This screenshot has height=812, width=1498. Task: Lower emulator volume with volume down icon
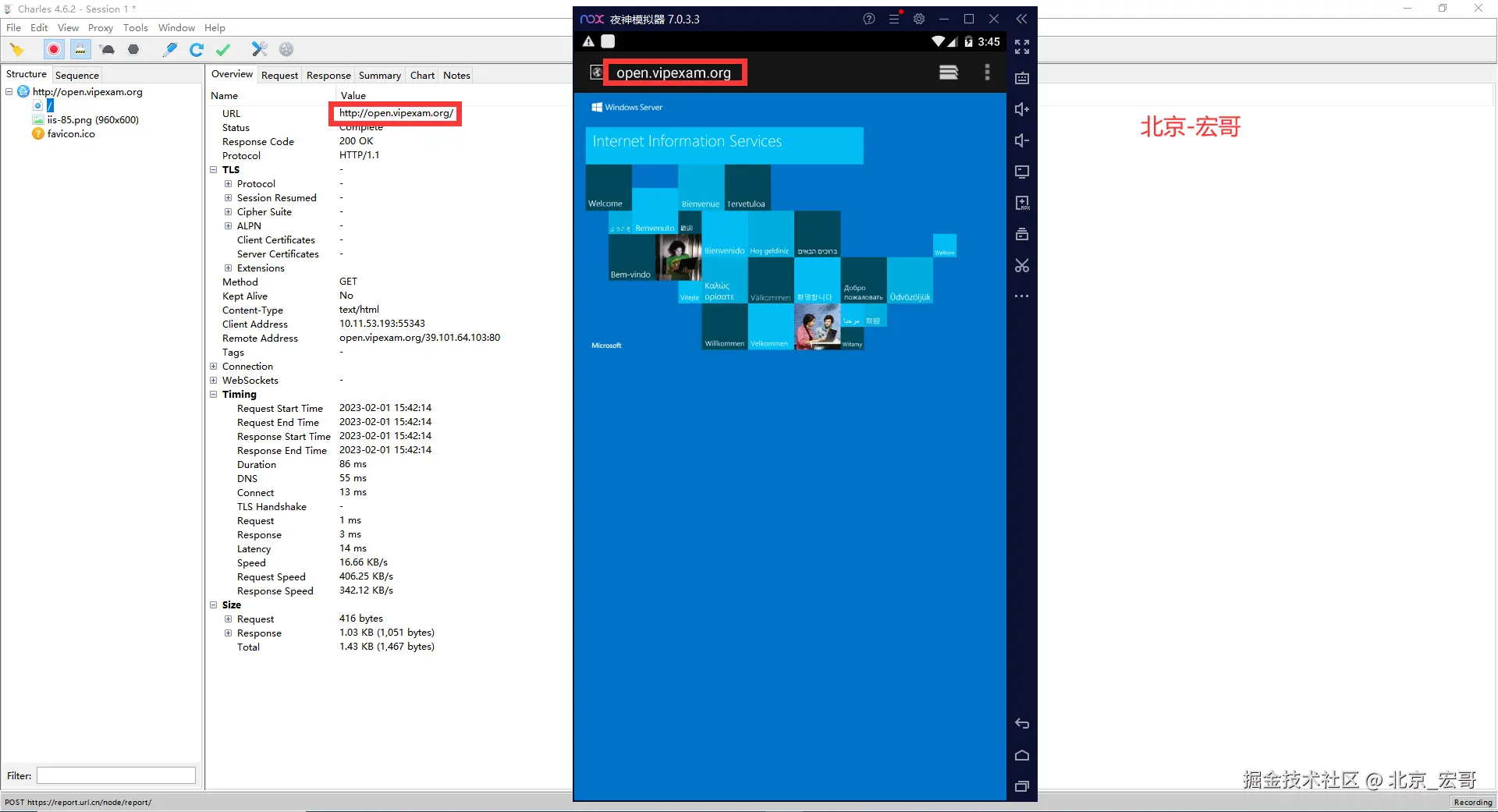tap(1022, 140)
